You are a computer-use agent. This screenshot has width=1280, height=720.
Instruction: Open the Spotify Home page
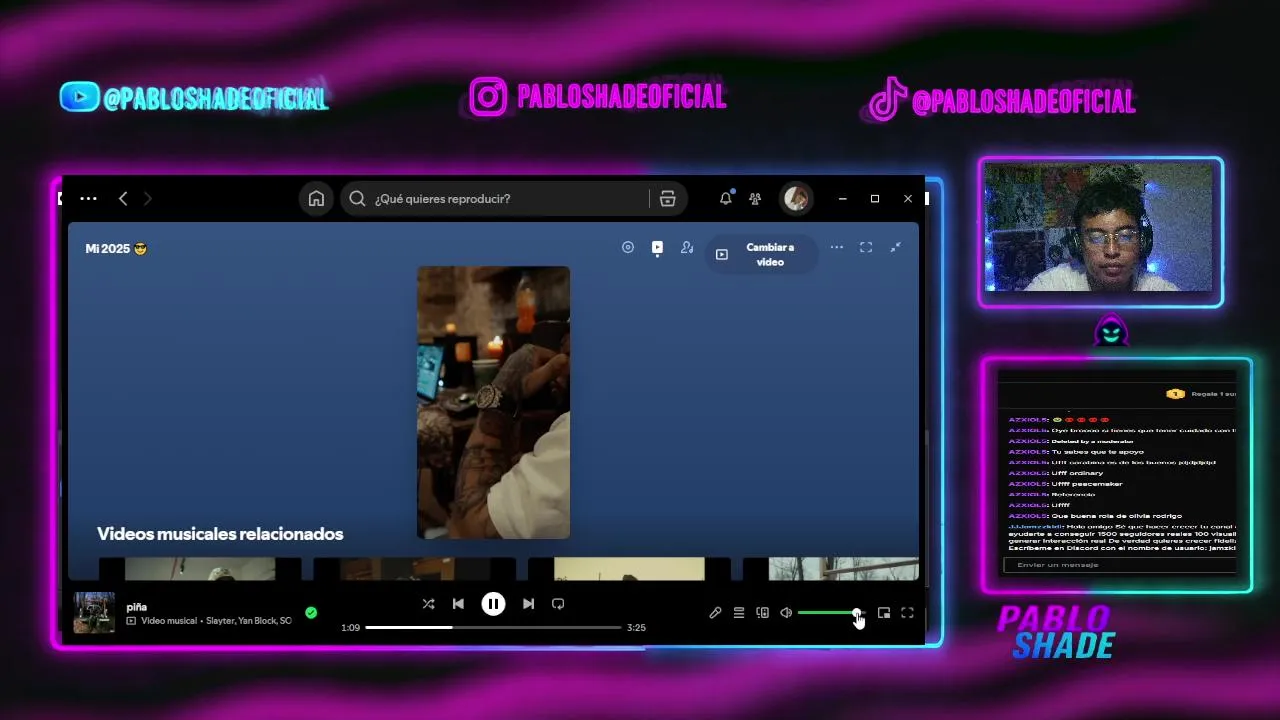316,198
